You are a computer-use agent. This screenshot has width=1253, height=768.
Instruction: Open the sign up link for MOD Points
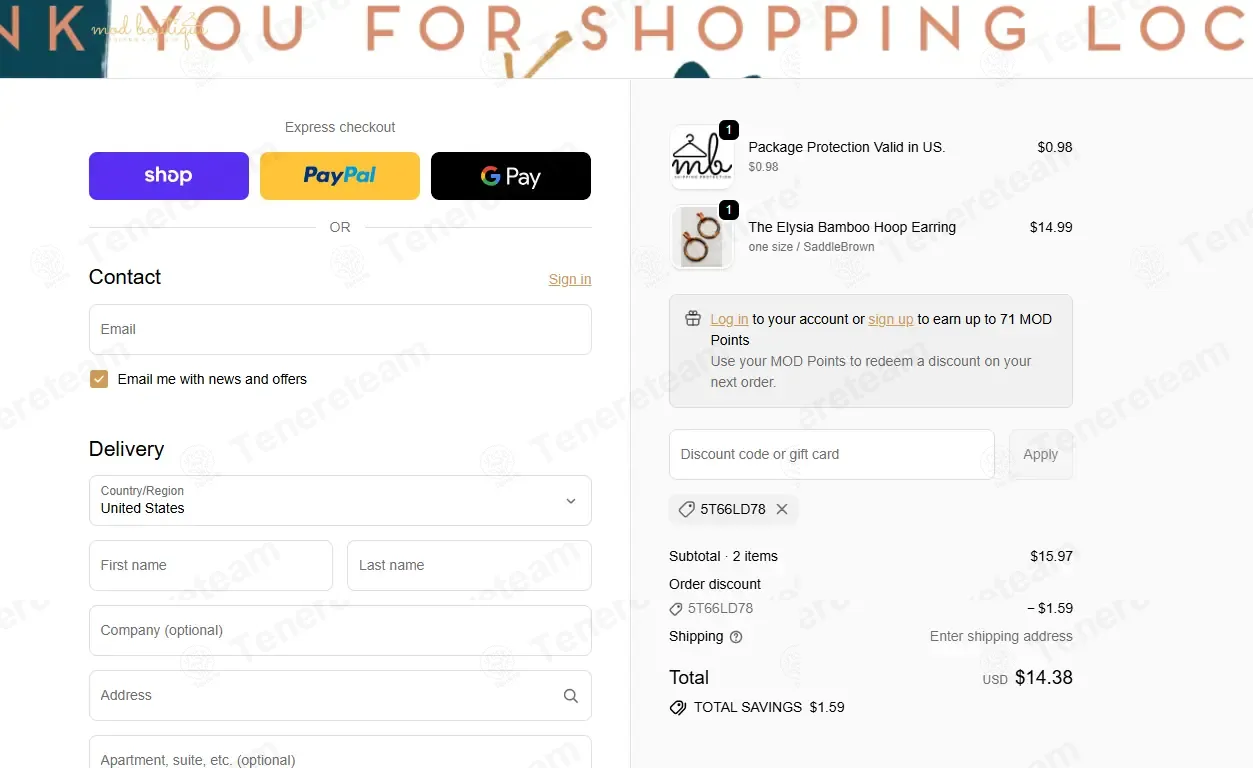890,319
